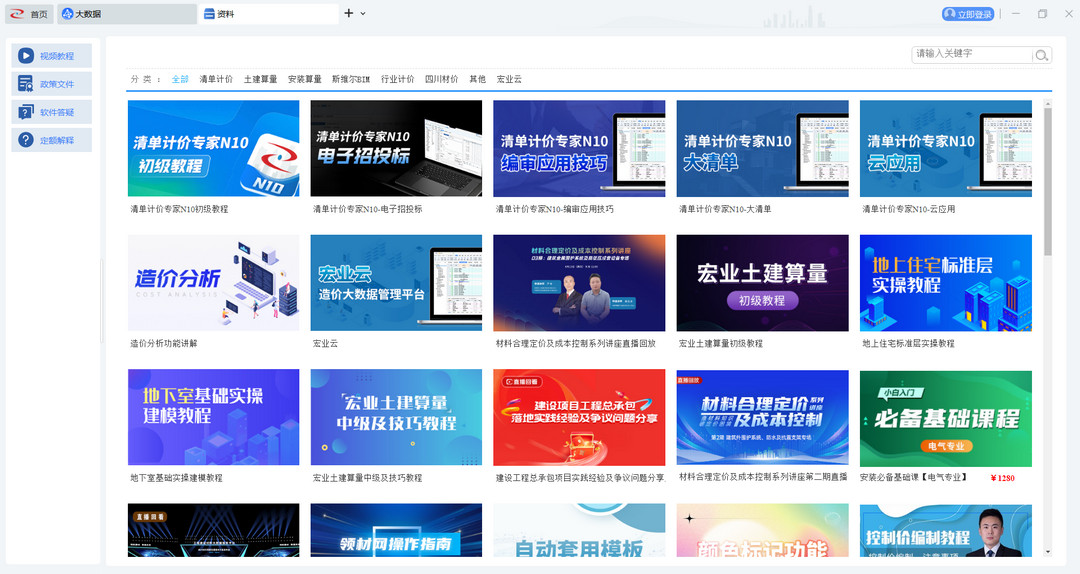Open the 自动套用模板 thumbnail

coord(579,530)
